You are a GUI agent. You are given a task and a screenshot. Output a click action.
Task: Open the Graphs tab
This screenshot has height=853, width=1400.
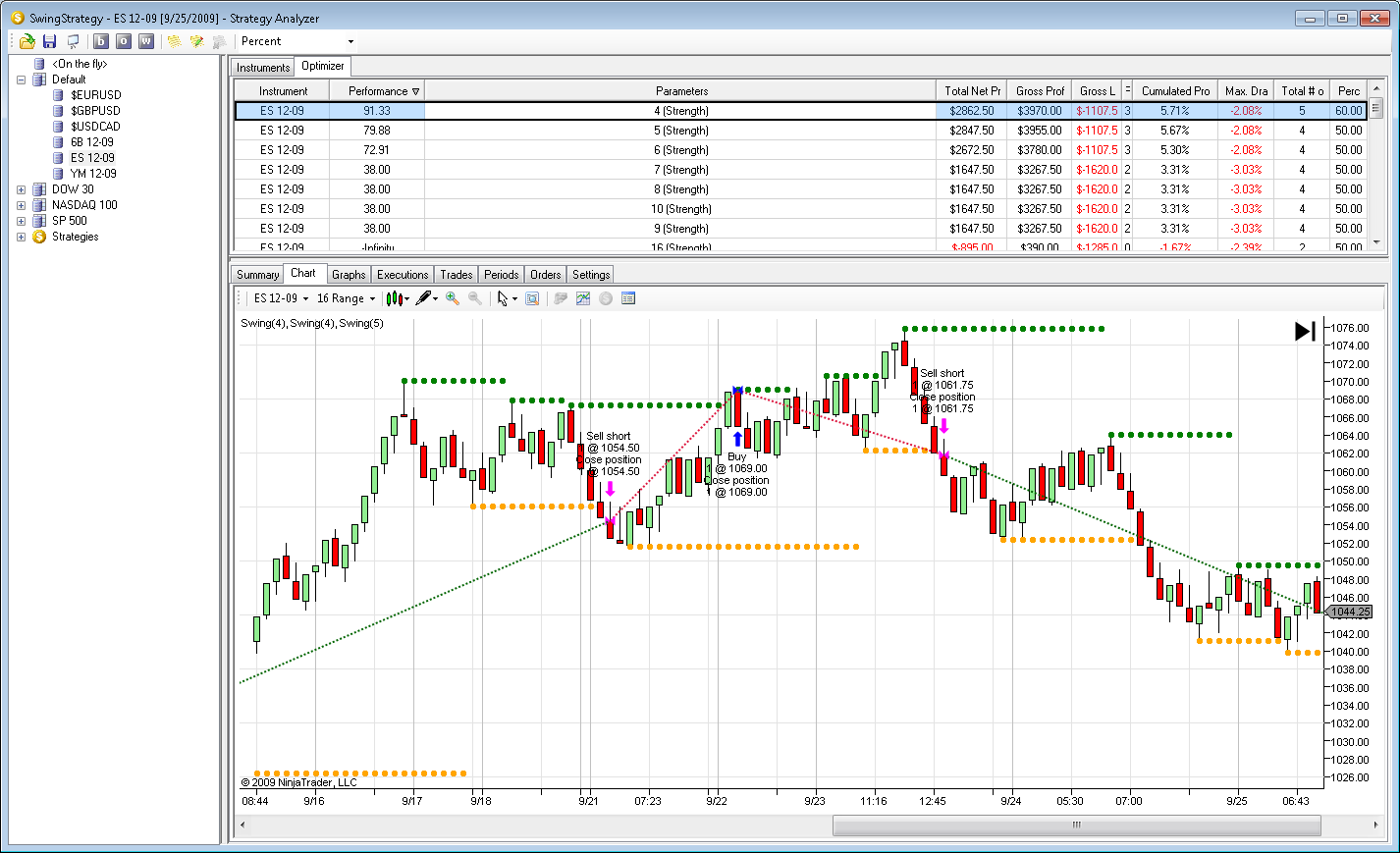pos(349,275)
